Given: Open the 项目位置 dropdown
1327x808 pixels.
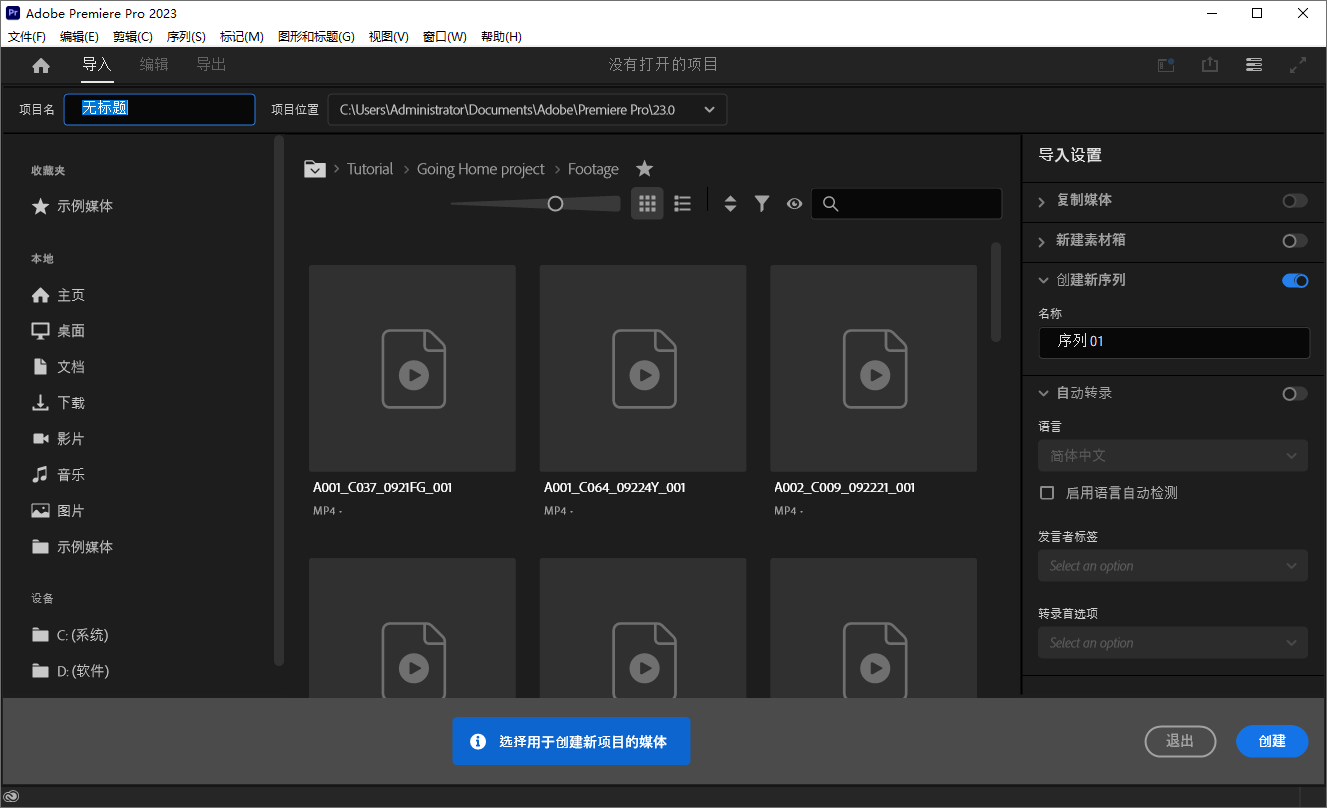Looking at the screenshot, I should click(x=709, y=109).
